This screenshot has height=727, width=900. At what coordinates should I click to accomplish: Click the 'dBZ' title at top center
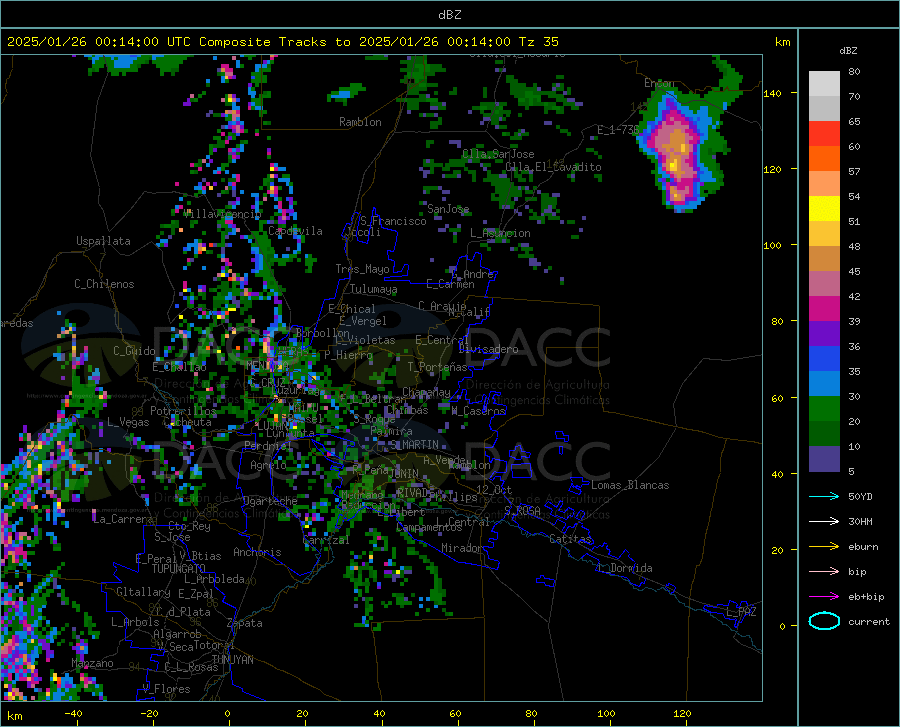[449, 15]
